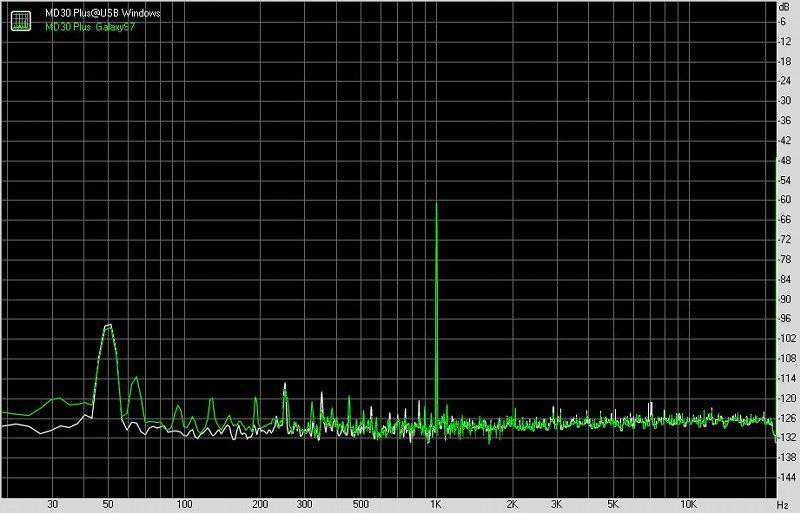Viewport: 800px width, 513px height.
Task: Click the top of the 50 Hz peak
Action: point(107,325)
